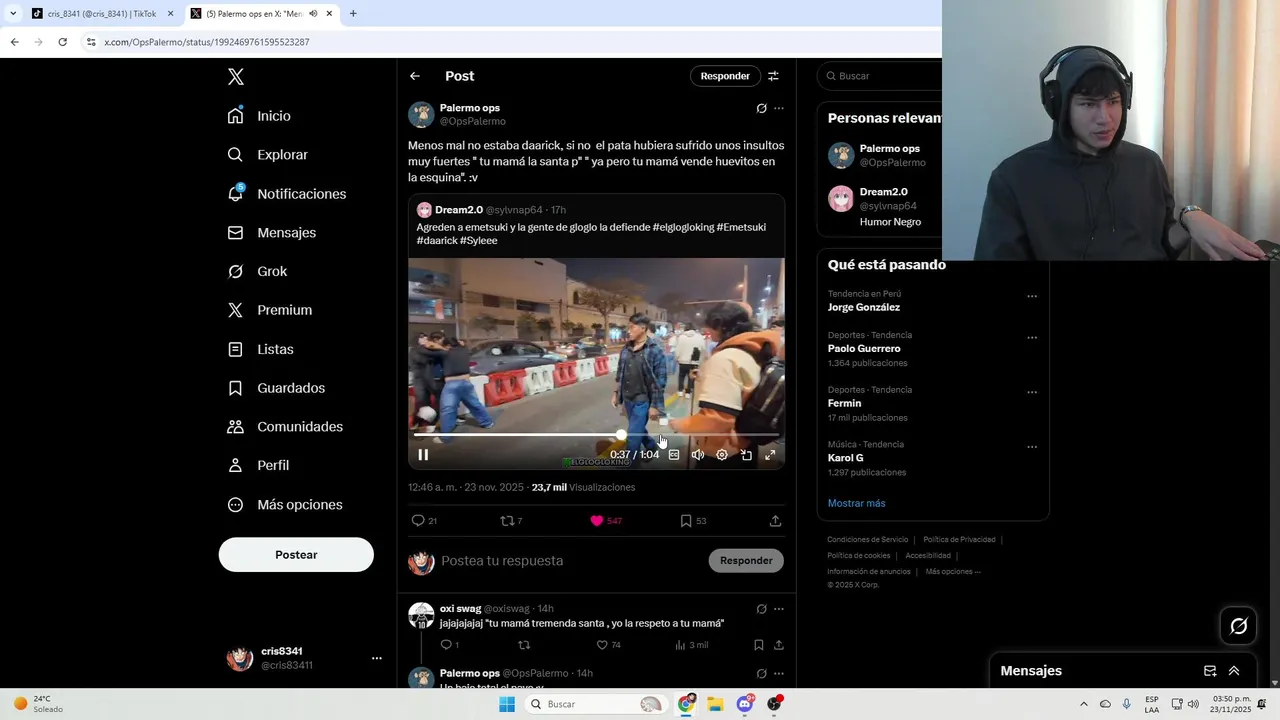Go back with Post arrow
The width and height of the screenshot is (1280, 720).
415,76
